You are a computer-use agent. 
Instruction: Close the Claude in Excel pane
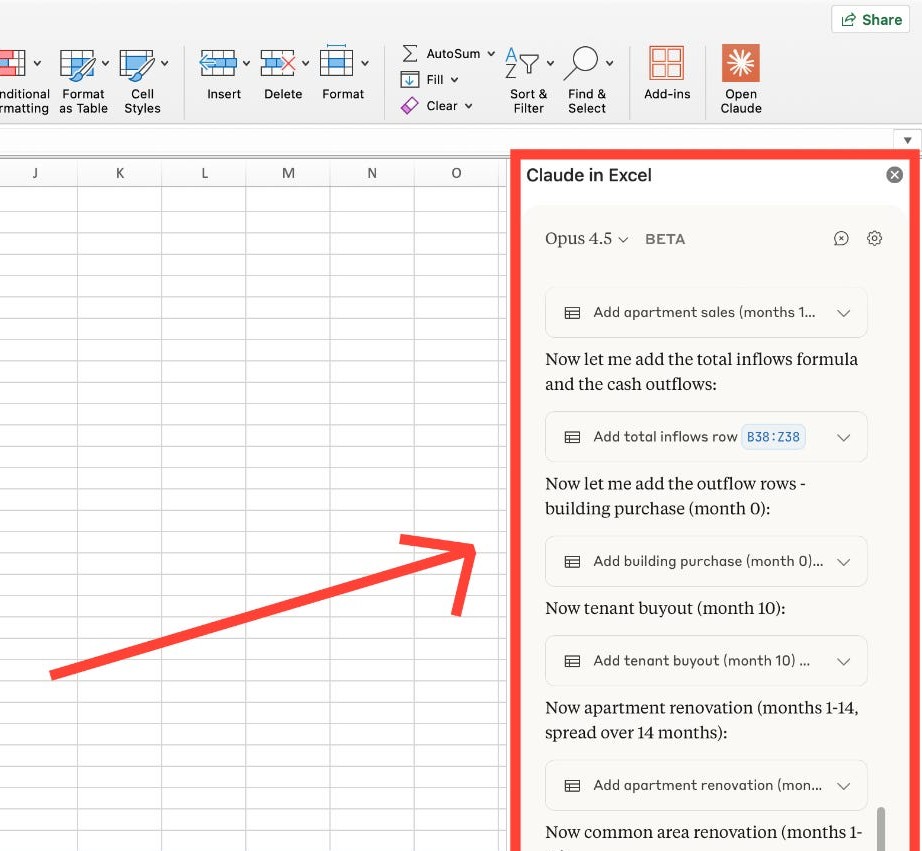coord(894,175)
